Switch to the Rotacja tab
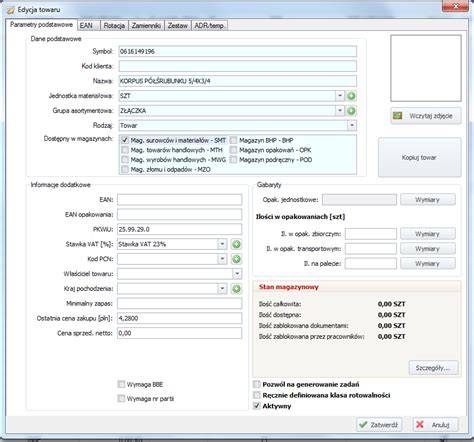474x442 pixels. 114,25
